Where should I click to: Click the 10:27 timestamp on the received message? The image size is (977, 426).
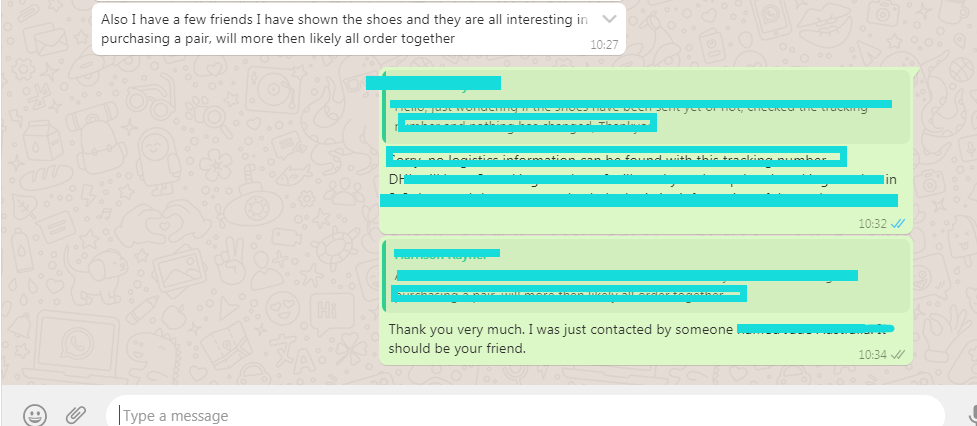[604, 45]
